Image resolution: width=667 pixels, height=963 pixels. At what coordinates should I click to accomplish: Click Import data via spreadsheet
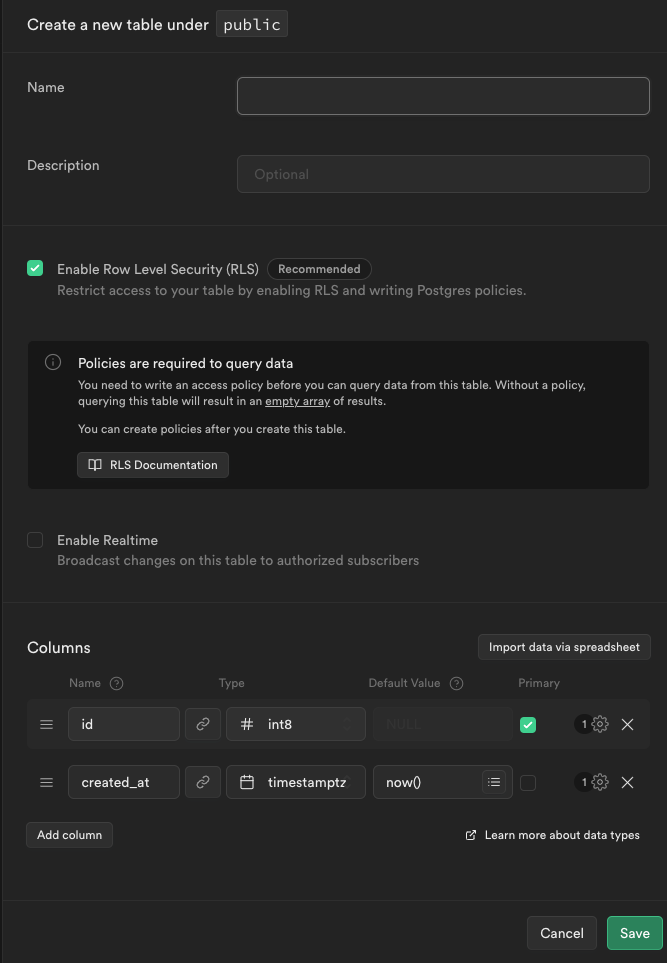point(564,647)
